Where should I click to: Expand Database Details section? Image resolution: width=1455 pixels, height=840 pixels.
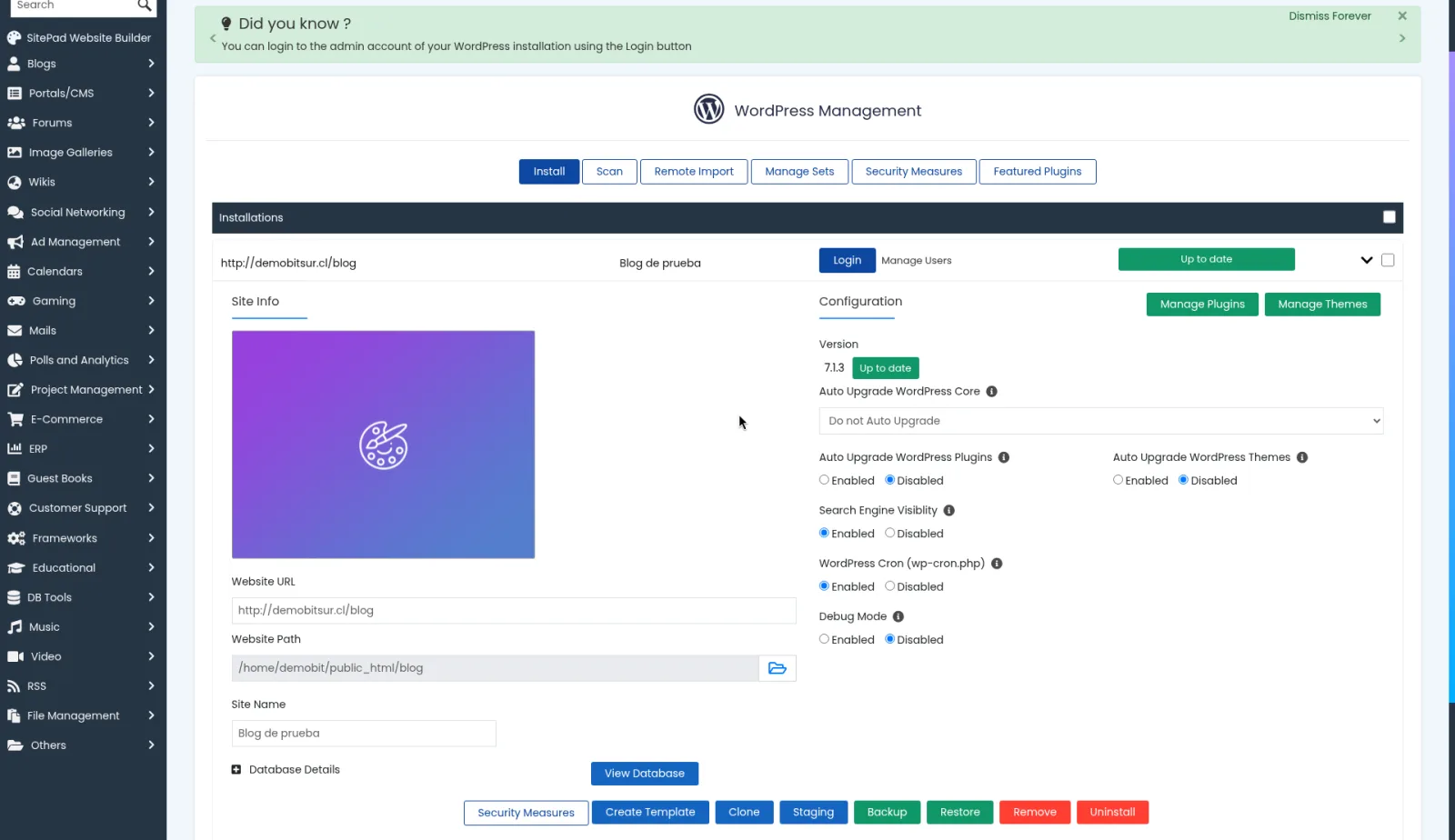[236, 770]
